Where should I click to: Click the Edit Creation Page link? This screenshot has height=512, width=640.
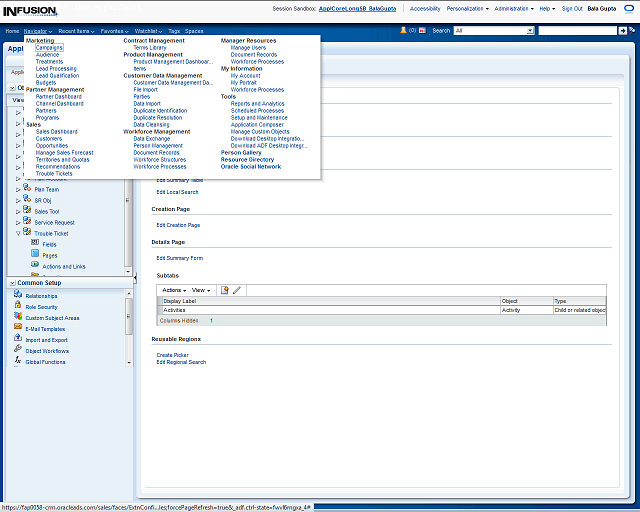(178, 225)
